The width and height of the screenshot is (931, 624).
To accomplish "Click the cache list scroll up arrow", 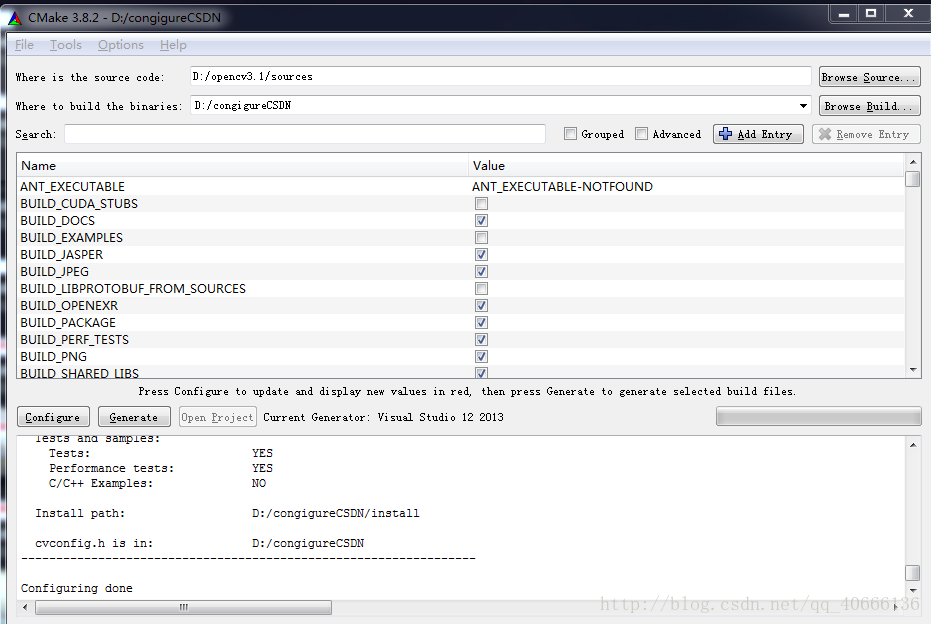I will [913, 161].
